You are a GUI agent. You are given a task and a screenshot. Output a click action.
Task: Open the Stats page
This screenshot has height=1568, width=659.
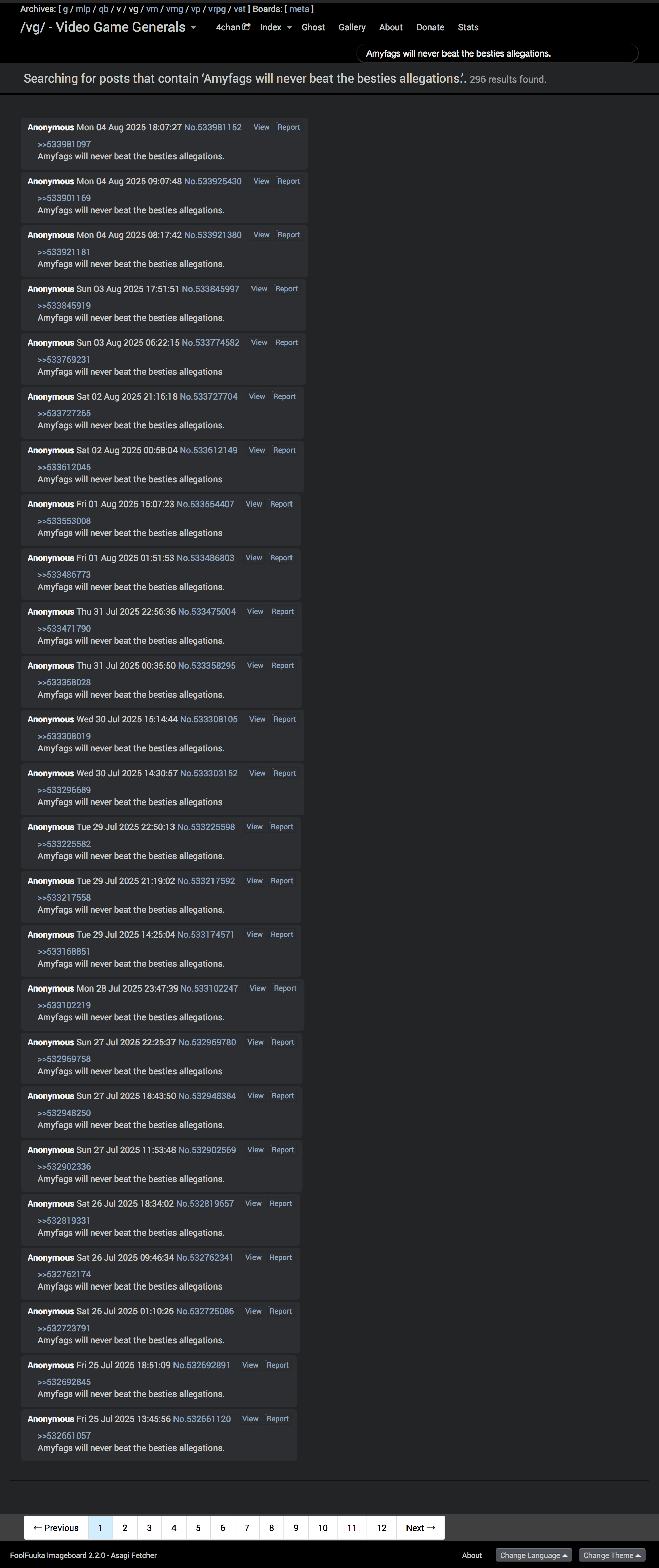coord(468,27)
